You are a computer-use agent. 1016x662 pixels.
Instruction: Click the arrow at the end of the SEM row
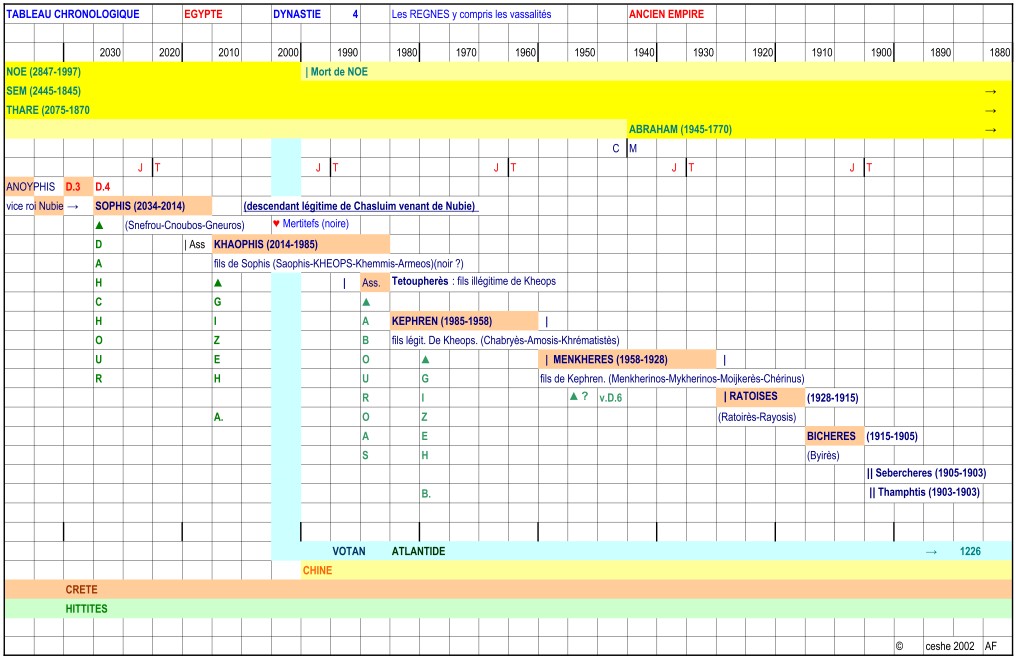990,91
